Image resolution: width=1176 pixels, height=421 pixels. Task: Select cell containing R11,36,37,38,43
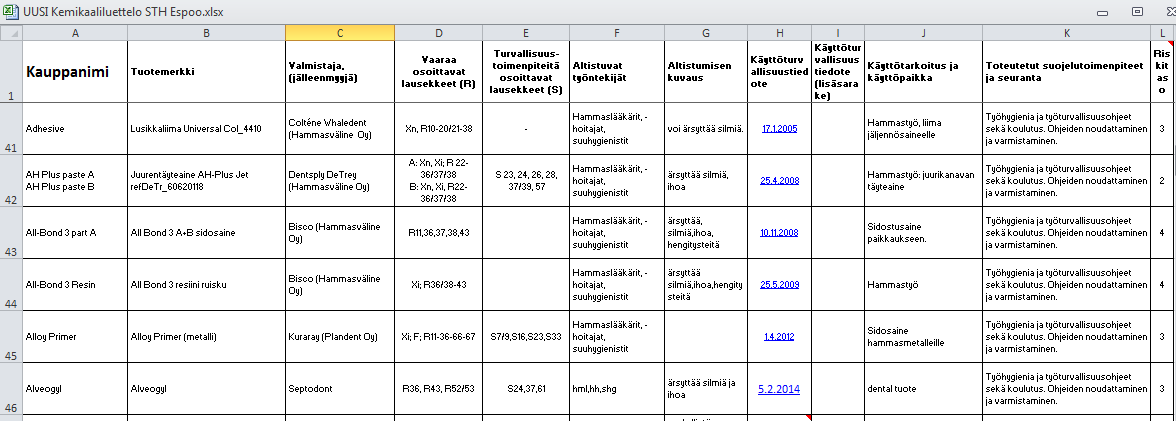tap(439, 233)
